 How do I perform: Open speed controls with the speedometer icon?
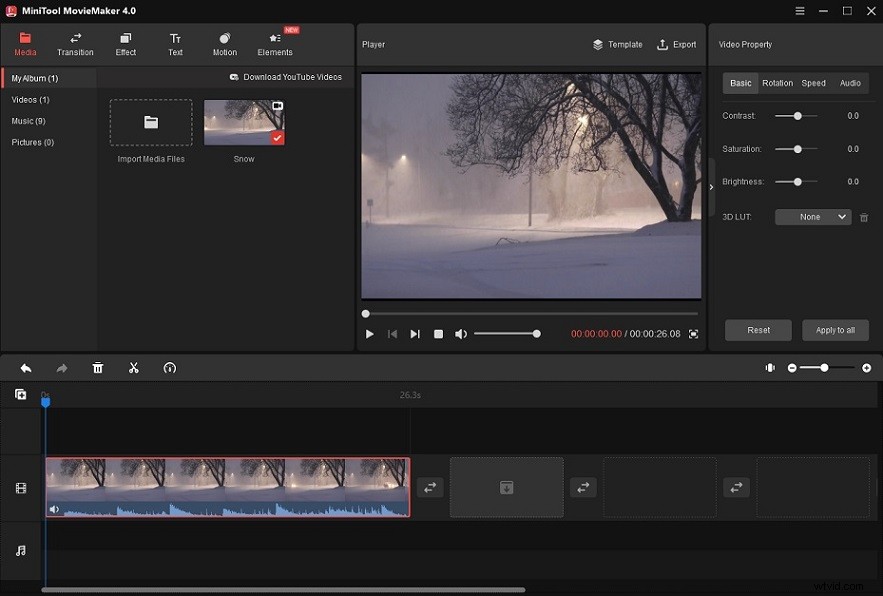click(170, 368)
